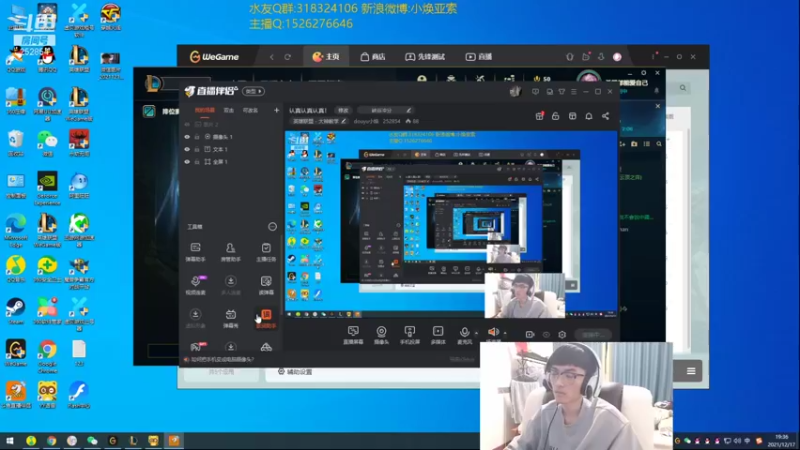The width and height of the screenshot is (800, 450).
Task: Click the share icon above preview
Action: (x=606, y=116)
